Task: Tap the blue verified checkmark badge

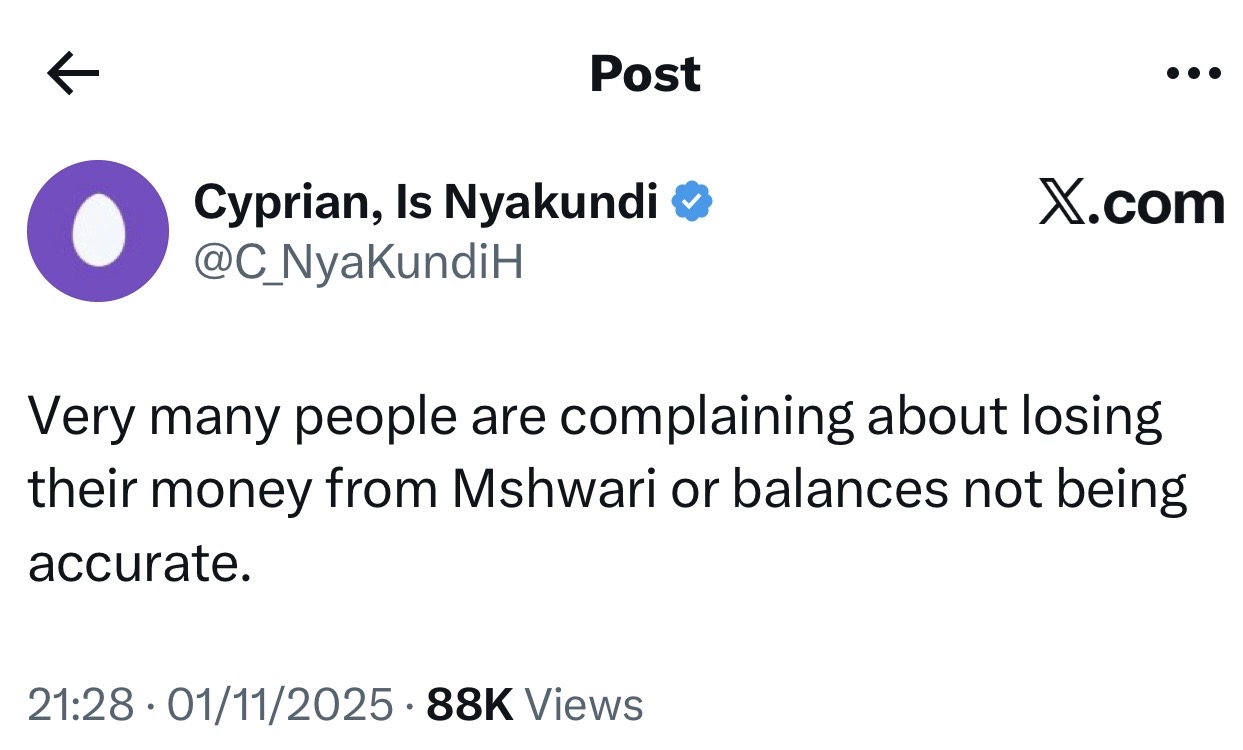Action: pyautogui.click(x=691, y=202)
